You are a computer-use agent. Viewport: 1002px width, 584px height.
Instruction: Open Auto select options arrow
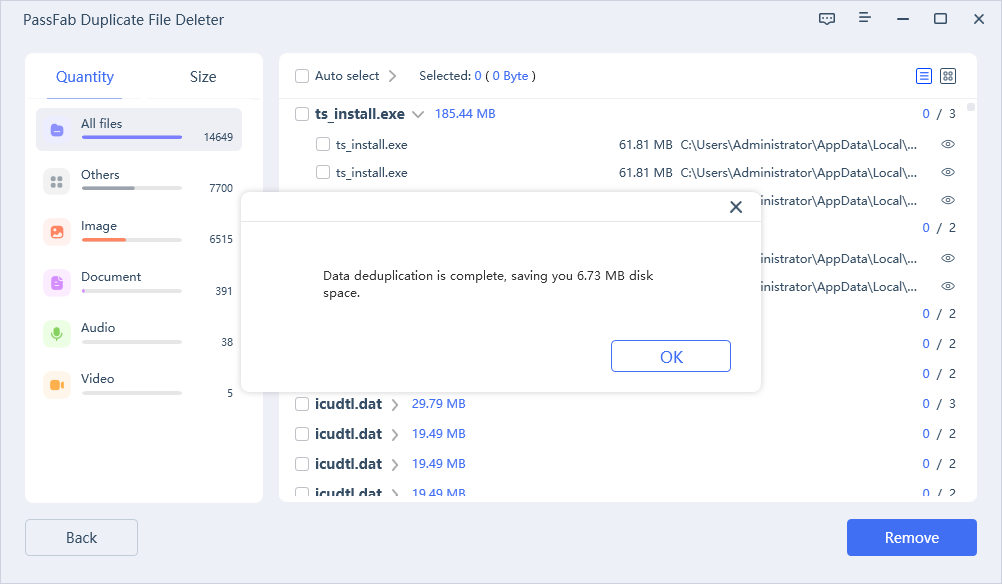coord(392,76)
